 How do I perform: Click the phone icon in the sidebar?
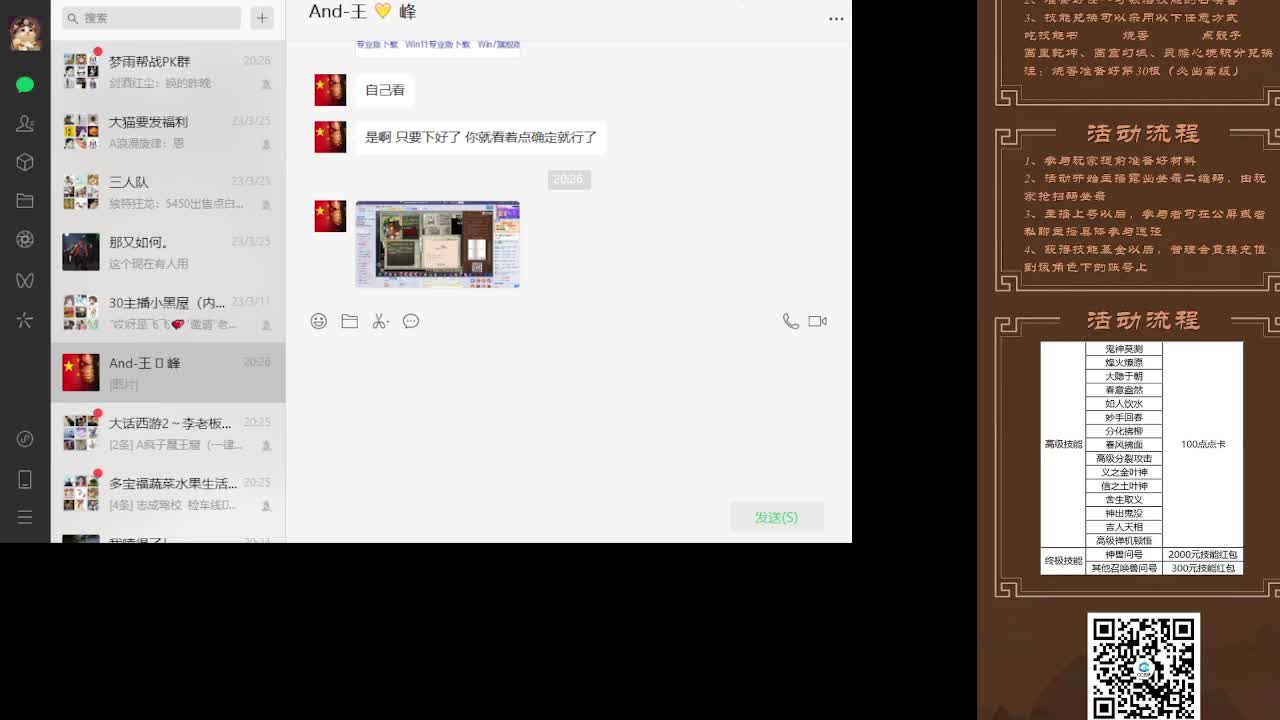click(25, 480)
